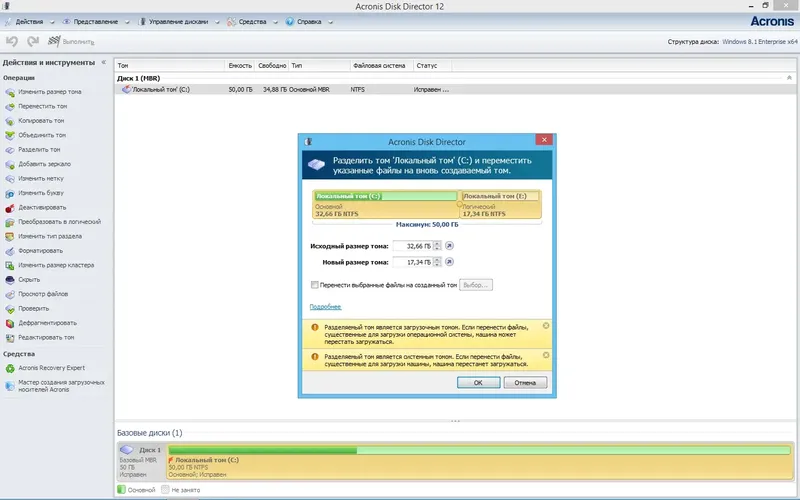Screen dimensions: 800x500
Task: Adjust Новый размер тома spinner arrows
Action: pyautogui.click(x=437, y=262)
